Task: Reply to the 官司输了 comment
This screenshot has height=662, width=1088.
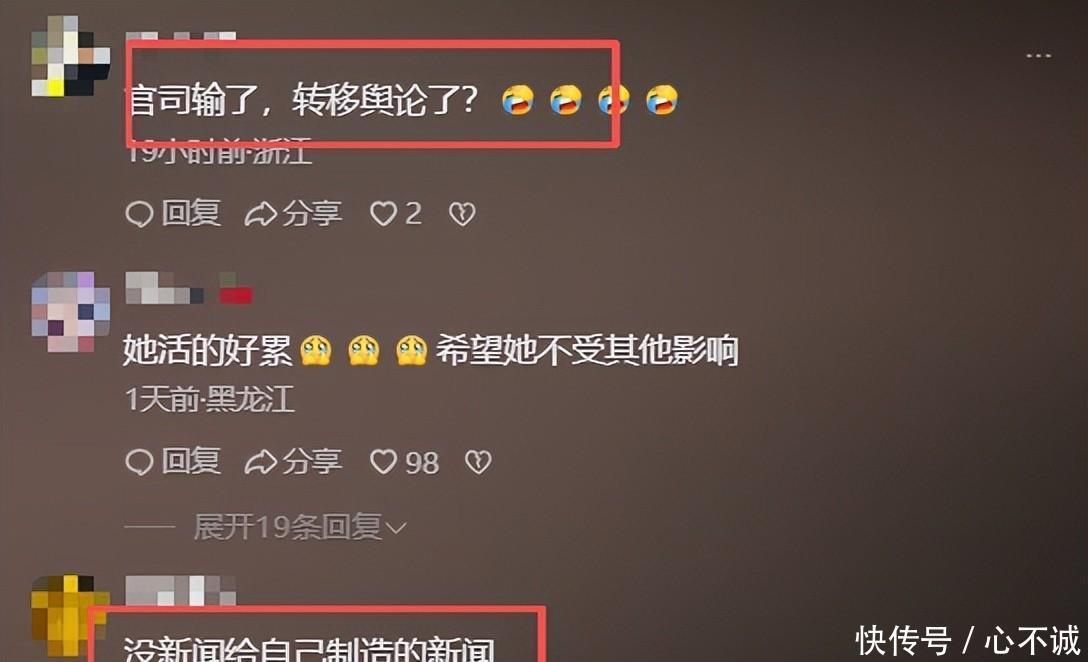Action: 173,214
